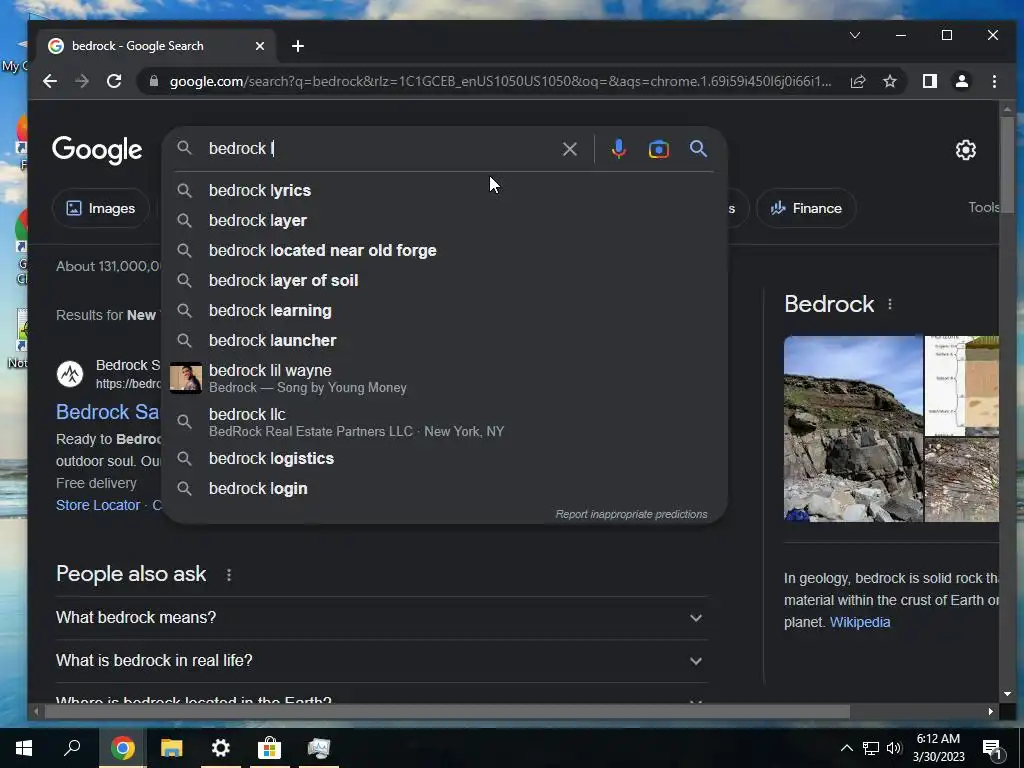Pick suggestion bedrock launcher
Screen dimensions: 1024x768
click(444, 341)
